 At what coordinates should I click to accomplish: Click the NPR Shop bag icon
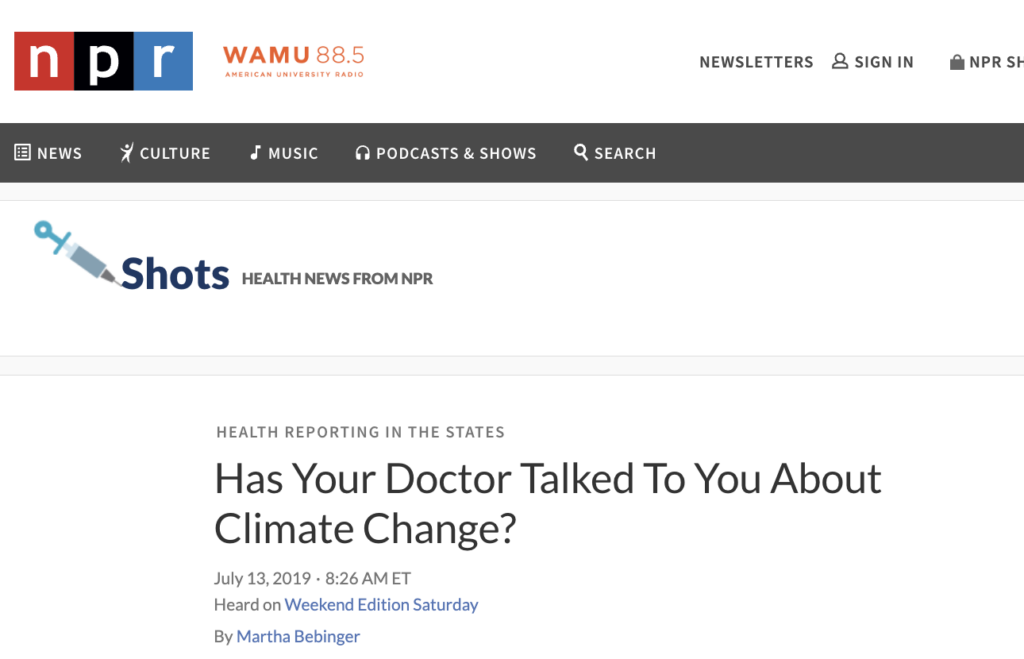tap(957, 62)
